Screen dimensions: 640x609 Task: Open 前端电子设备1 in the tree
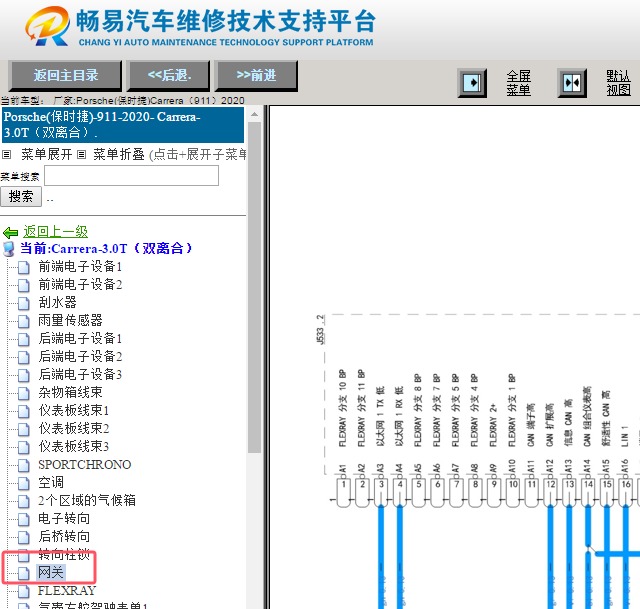pyautogui.click(x=80, y=267)
